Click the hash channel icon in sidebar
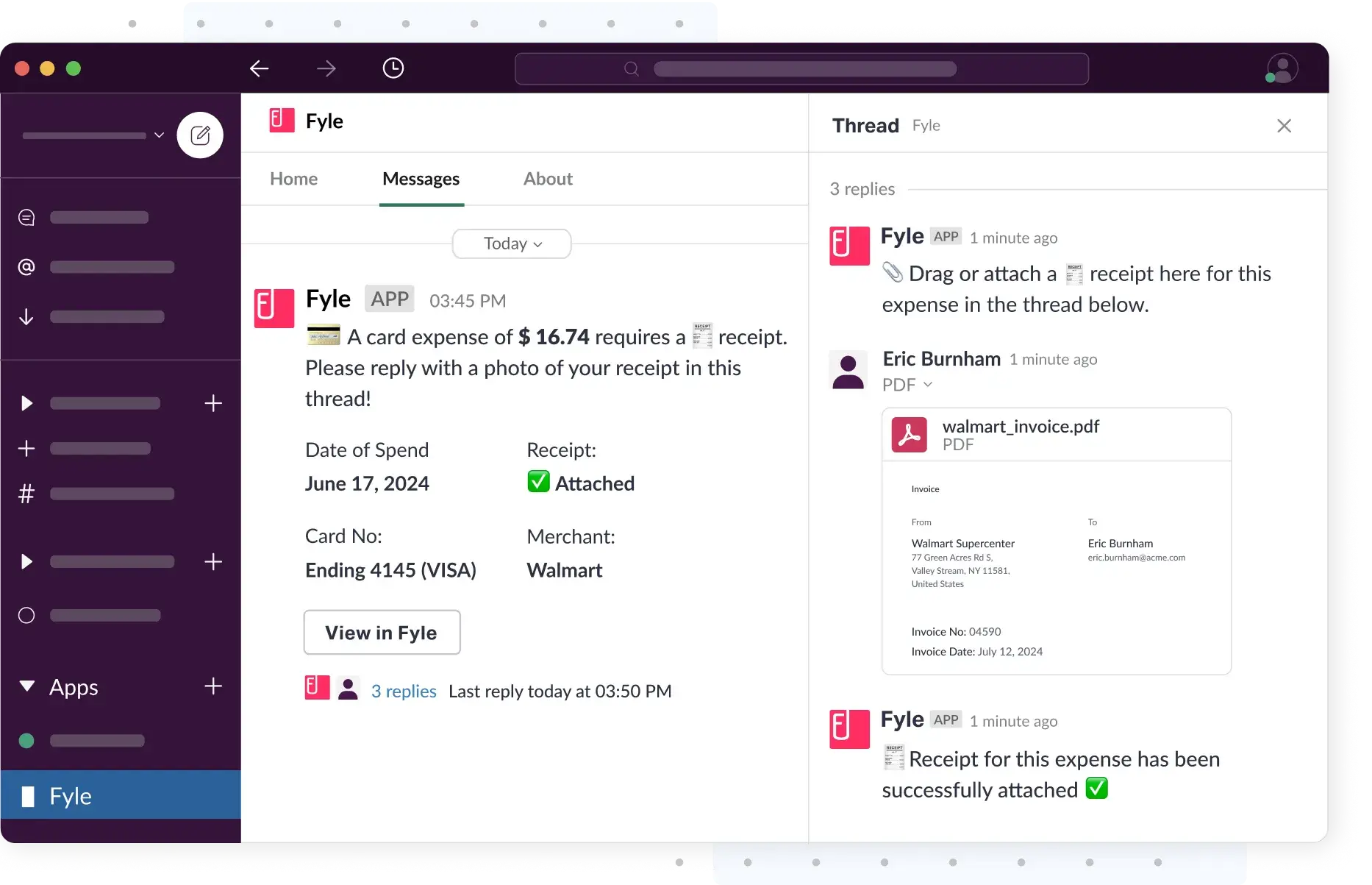Viewport: 1372px width, 885px height. pos(26,494)
